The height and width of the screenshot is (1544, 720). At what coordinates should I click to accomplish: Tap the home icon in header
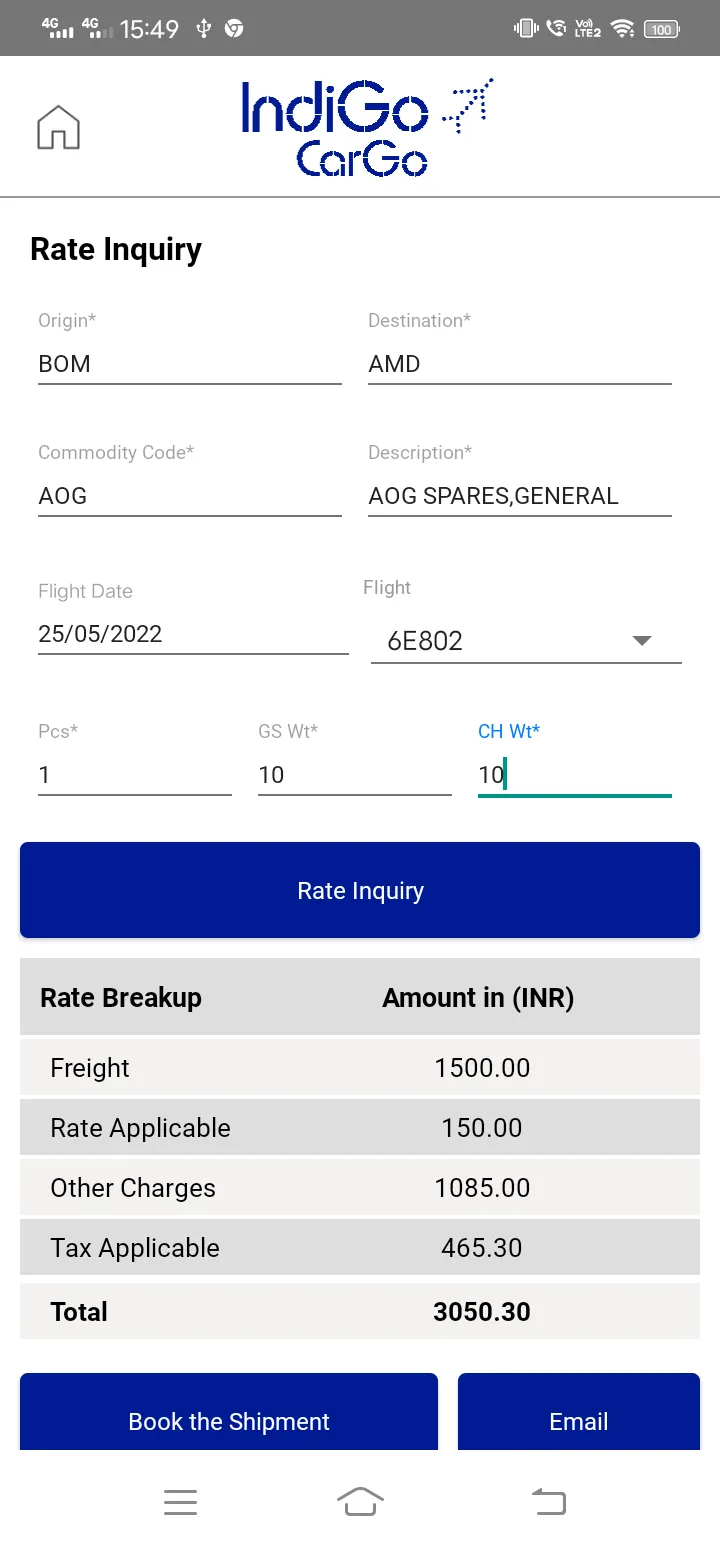[58, 127]
